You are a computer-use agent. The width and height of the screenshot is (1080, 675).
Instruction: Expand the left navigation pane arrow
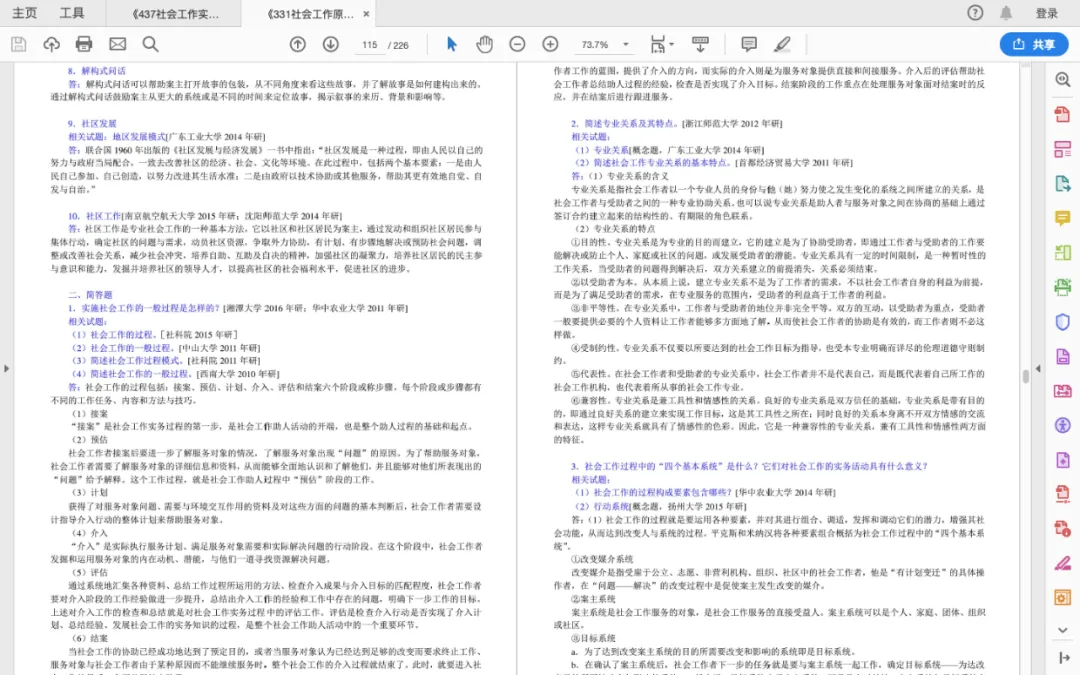pos(6,368)
